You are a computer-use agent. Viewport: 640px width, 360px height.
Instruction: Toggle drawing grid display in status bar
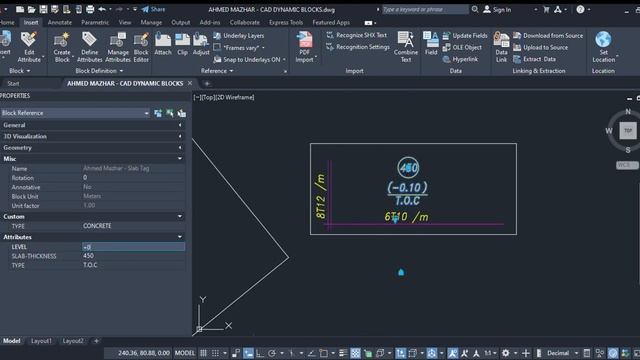point(203,353)
